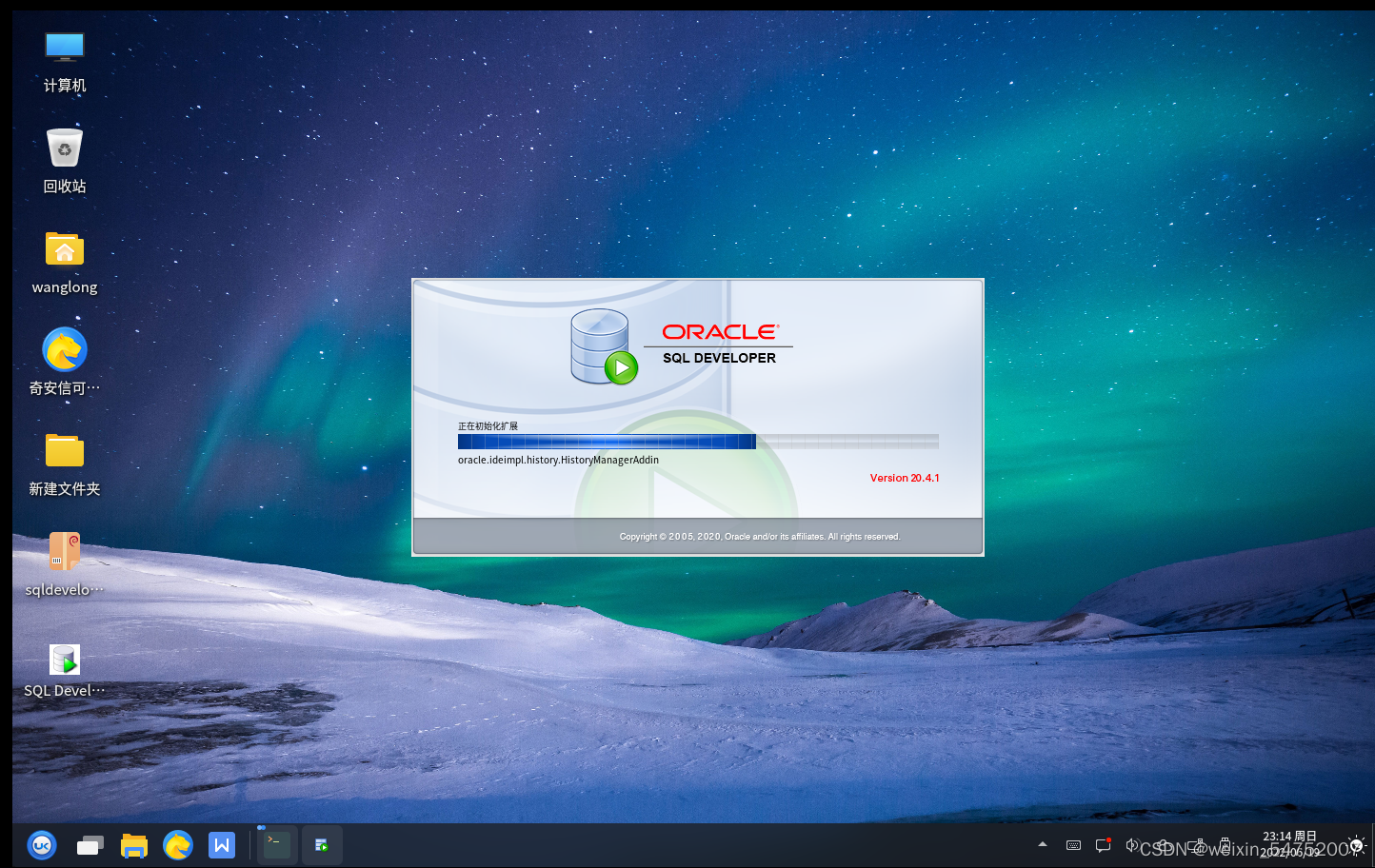The height and width of the screenshot is (868, 1375).
Task: Click the USB device tray icon
Action: point(1225,845)
